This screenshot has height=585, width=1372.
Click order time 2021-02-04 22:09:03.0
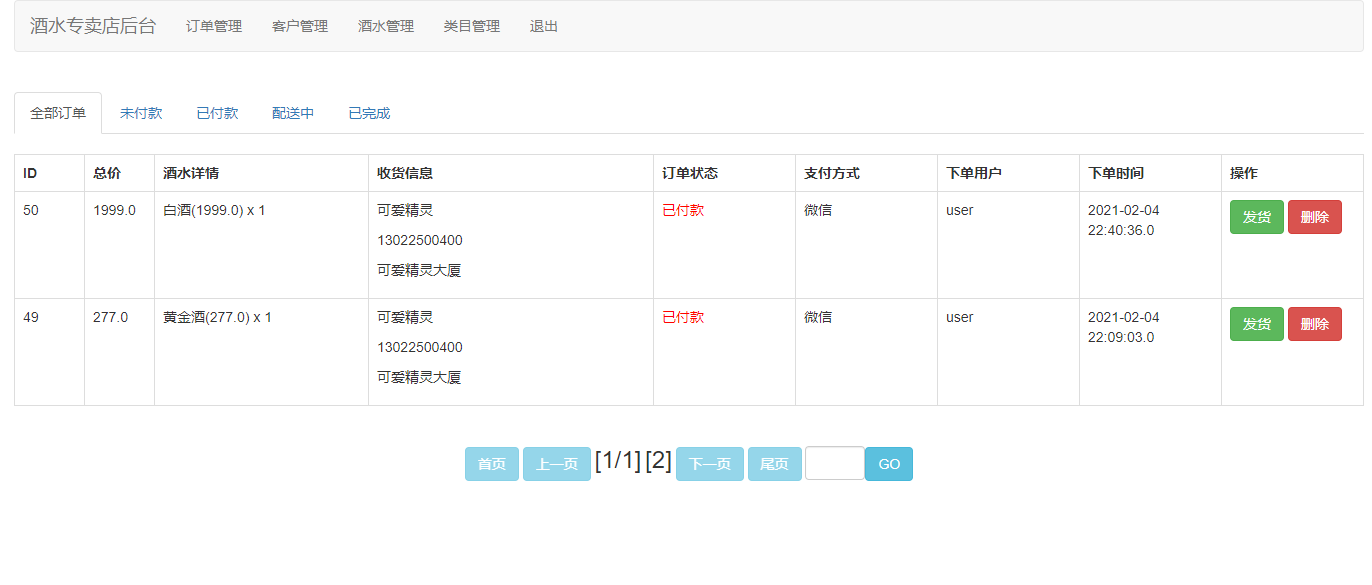(1124, 327)
